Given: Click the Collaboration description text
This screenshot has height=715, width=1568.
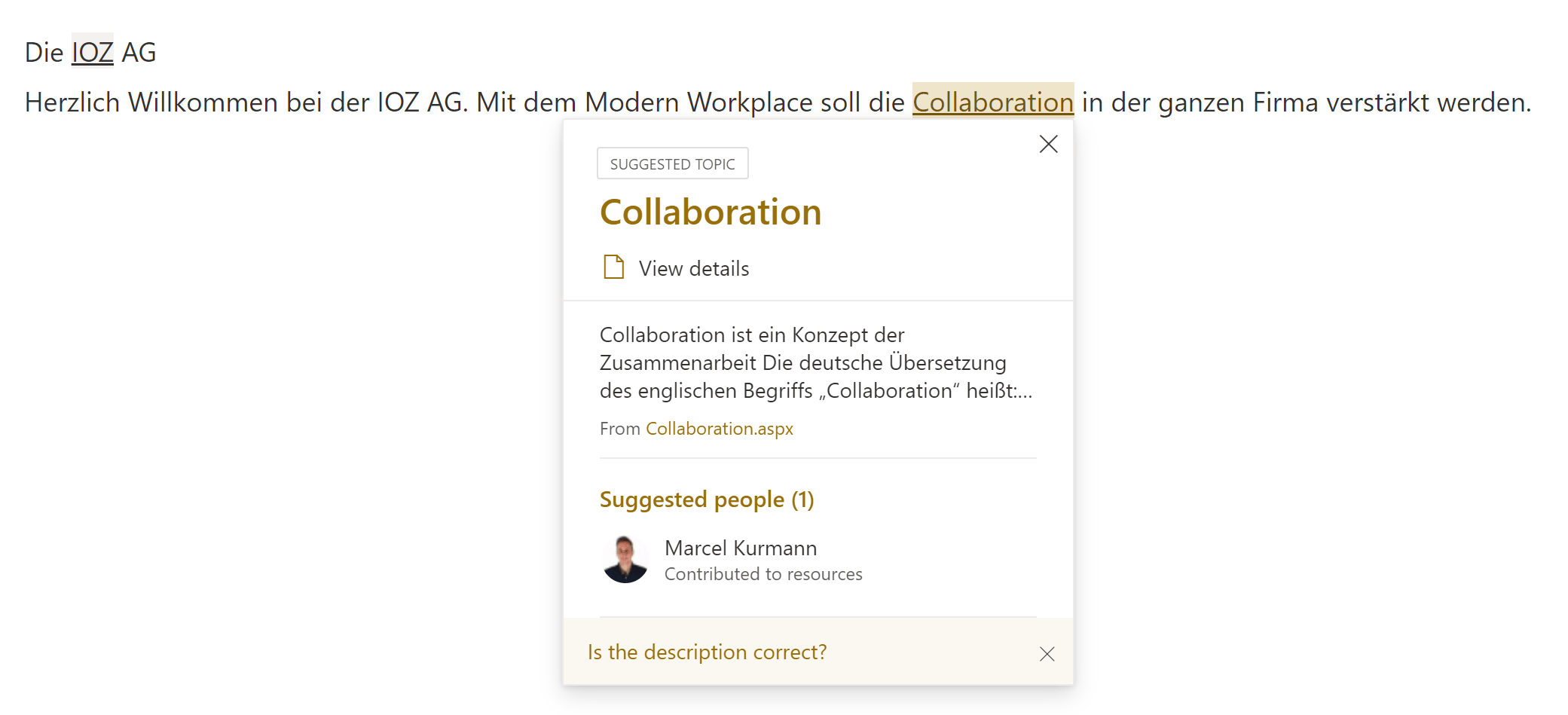Looking at the screenshot, I should coord(816,362).
